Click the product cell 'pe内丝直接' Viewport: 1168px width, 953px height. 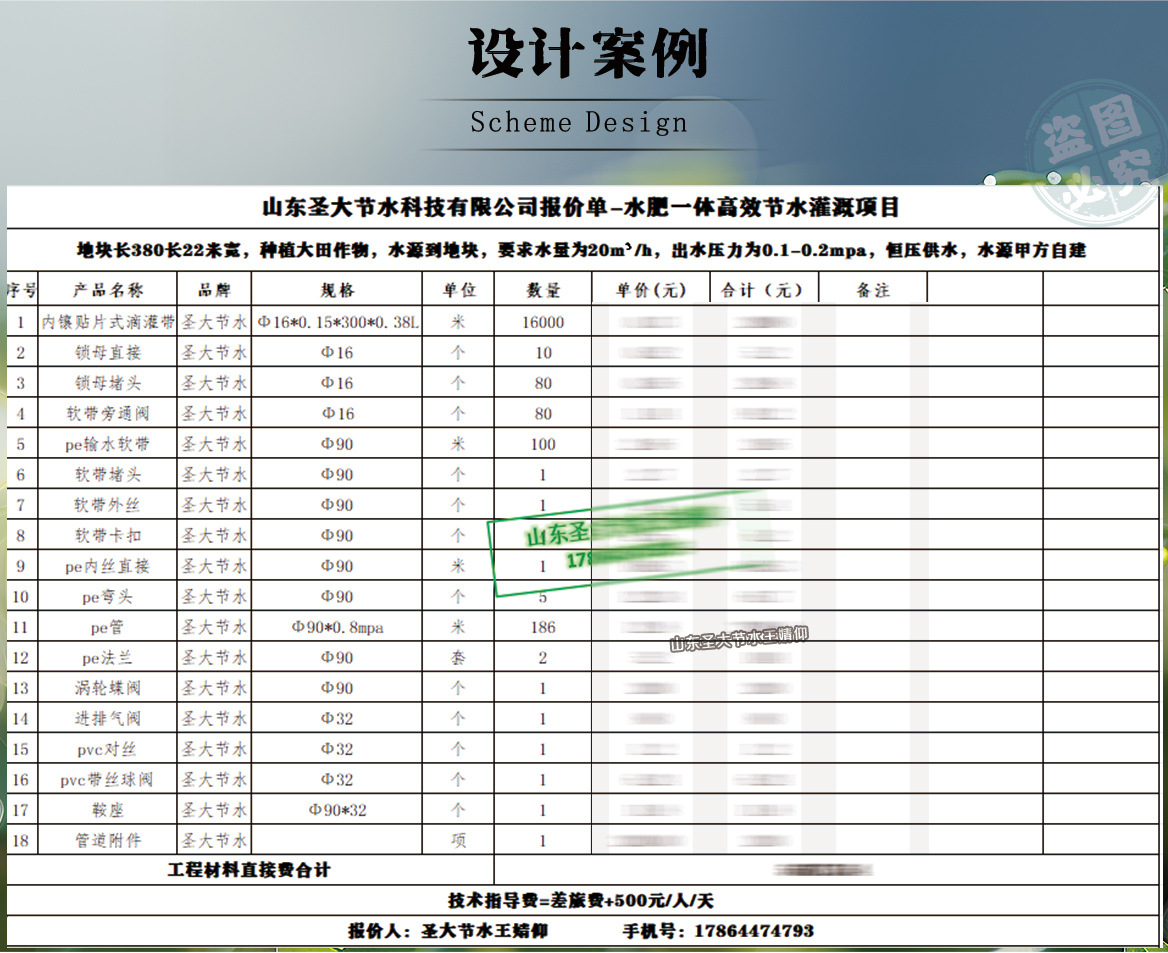click(107, 566)
